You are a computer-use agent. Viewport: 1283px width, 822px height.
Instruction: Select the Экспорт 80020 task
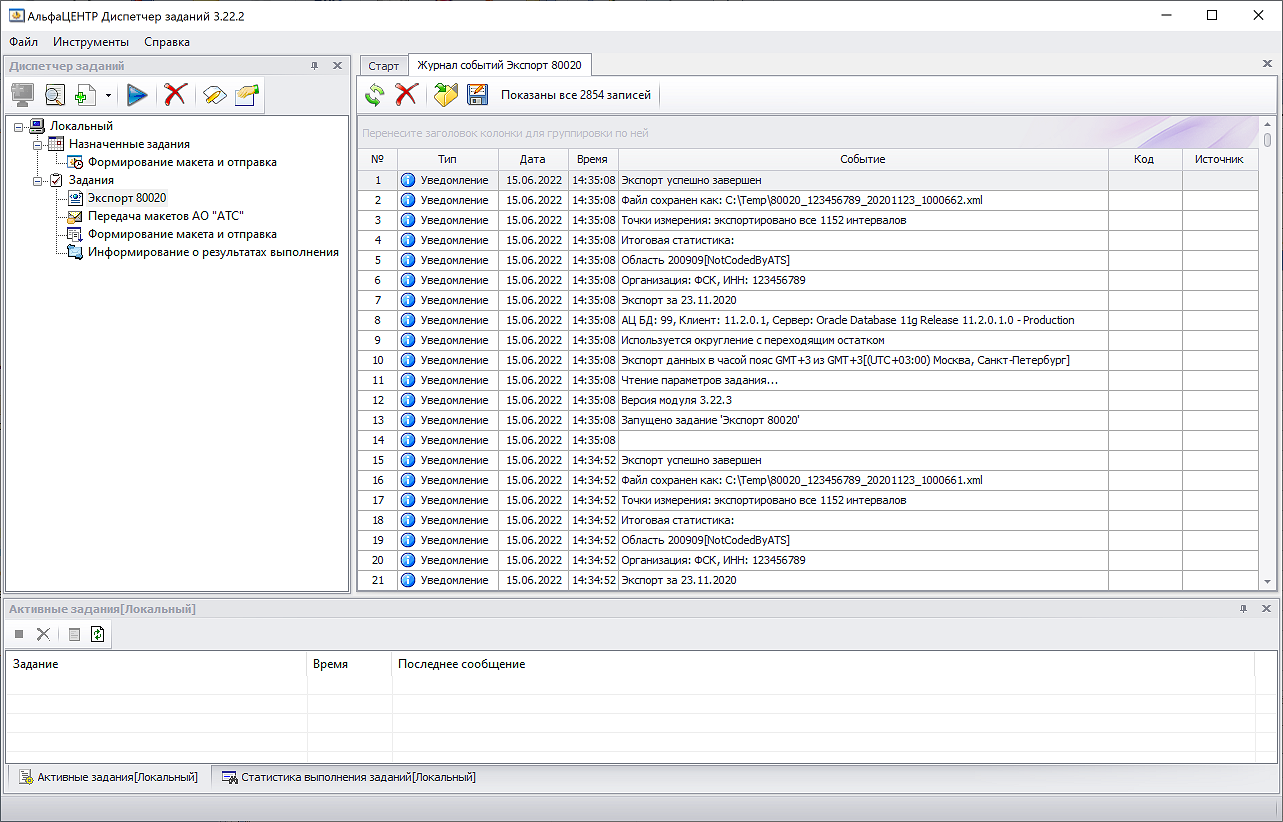pyautogui.click(x=127, y=198)
